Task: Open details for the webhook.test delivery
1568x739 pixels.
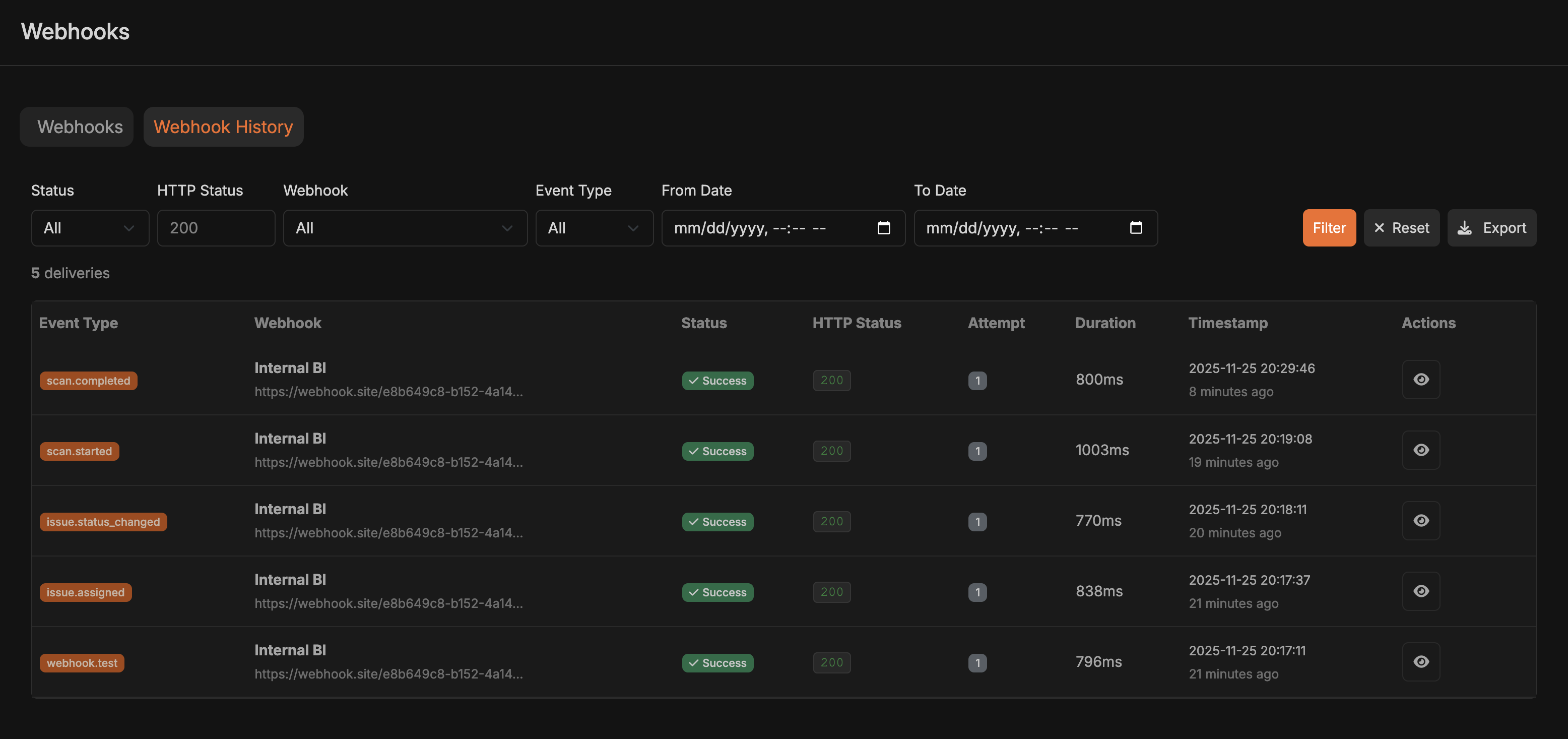Action: 1421,662
